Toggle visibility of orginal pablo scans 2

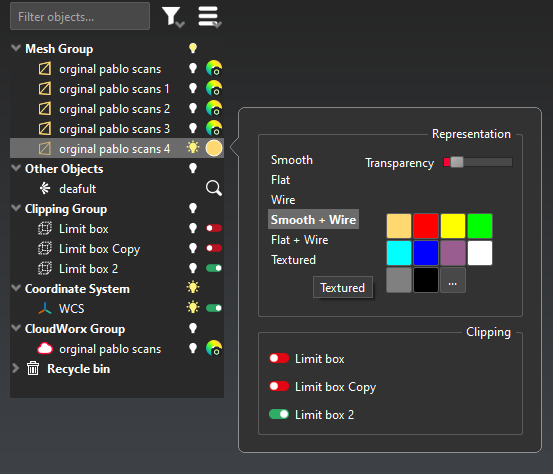193,108
